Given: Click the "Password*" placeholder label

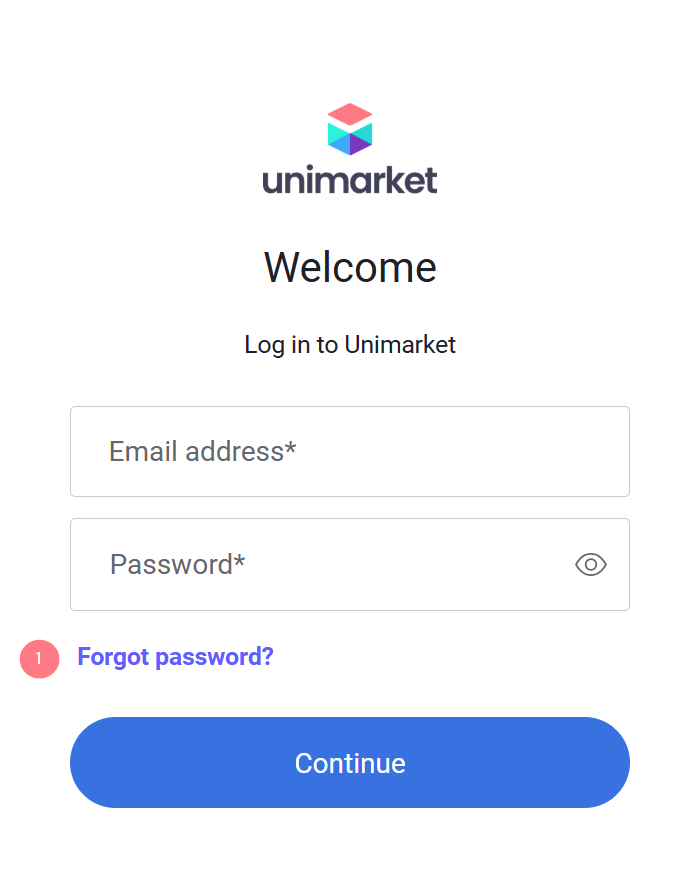Looking at the screenshot, I should [178, 565].
